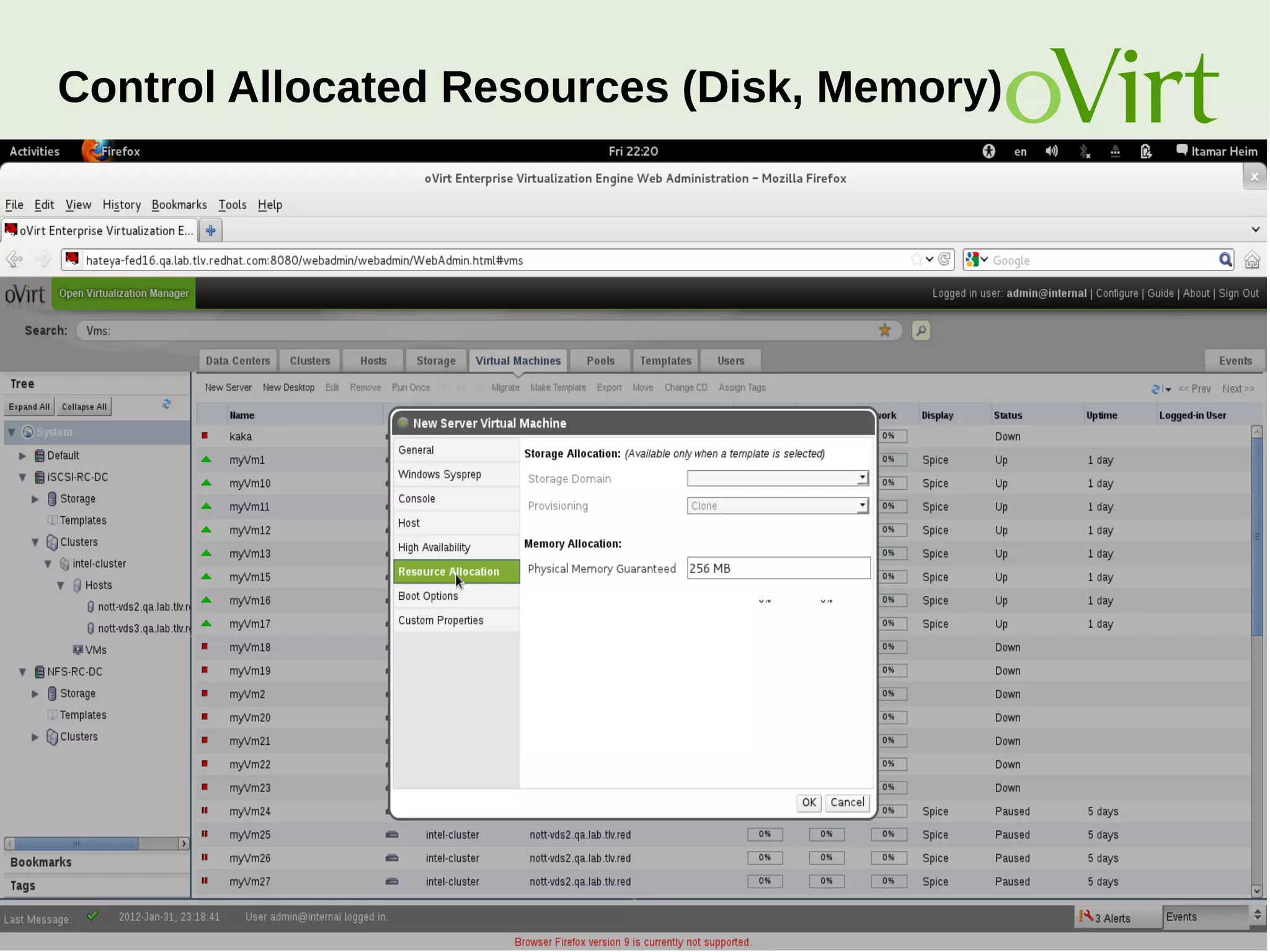Open the High Availability section
This screenshot has width=1270, height=952.
click(456, 548)
